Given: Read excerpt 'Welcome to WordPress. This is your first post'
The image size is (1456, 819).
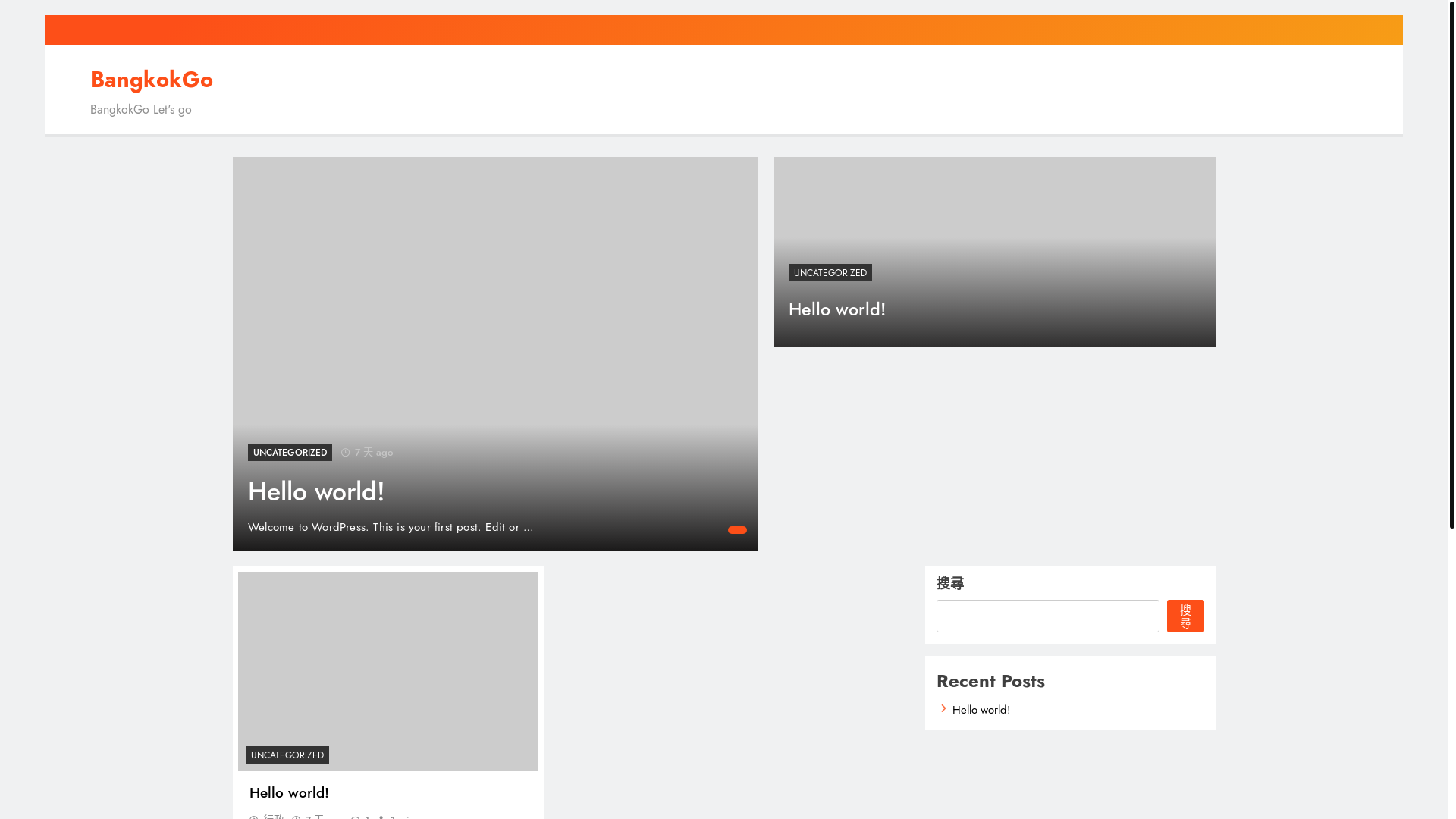Looking at the screenshot, I should [391, 527].
